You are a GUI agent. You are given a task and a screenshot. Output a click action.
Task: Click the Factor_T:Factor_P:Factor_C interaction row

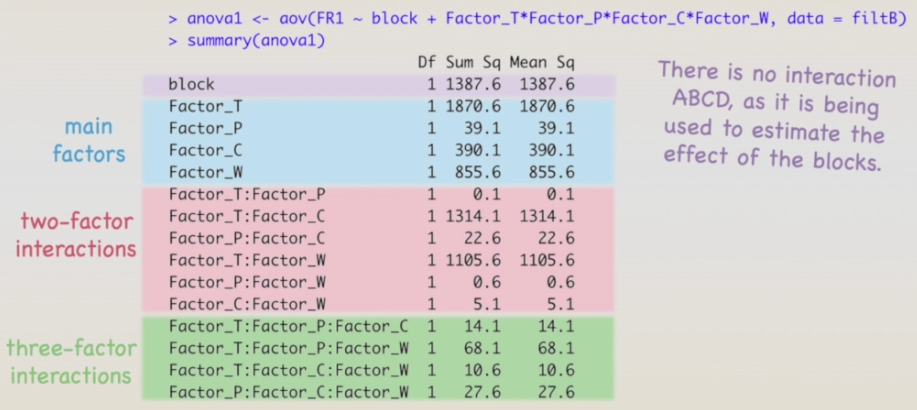point(289,326)
